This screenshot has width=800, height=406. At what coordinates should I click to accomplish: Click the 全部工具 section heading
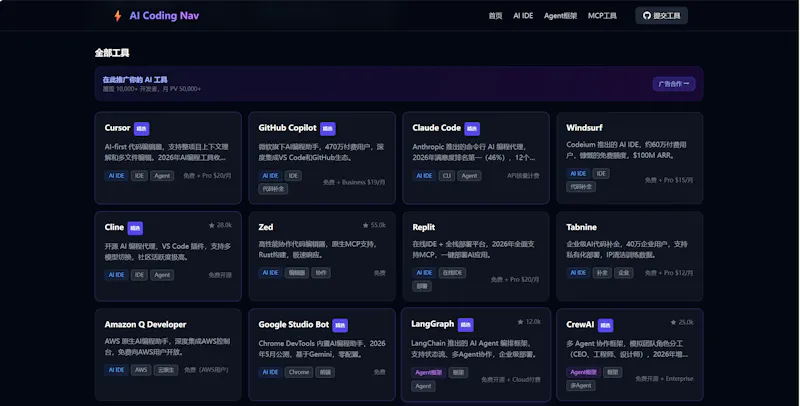point(112,53)
